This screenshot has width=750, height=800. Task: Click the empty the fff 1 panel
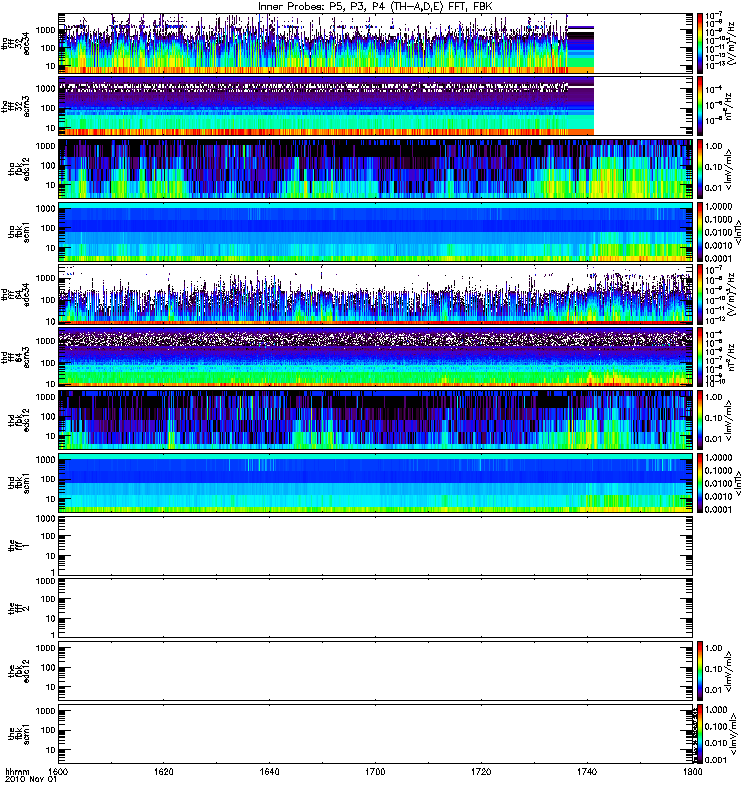coord(376,545)
